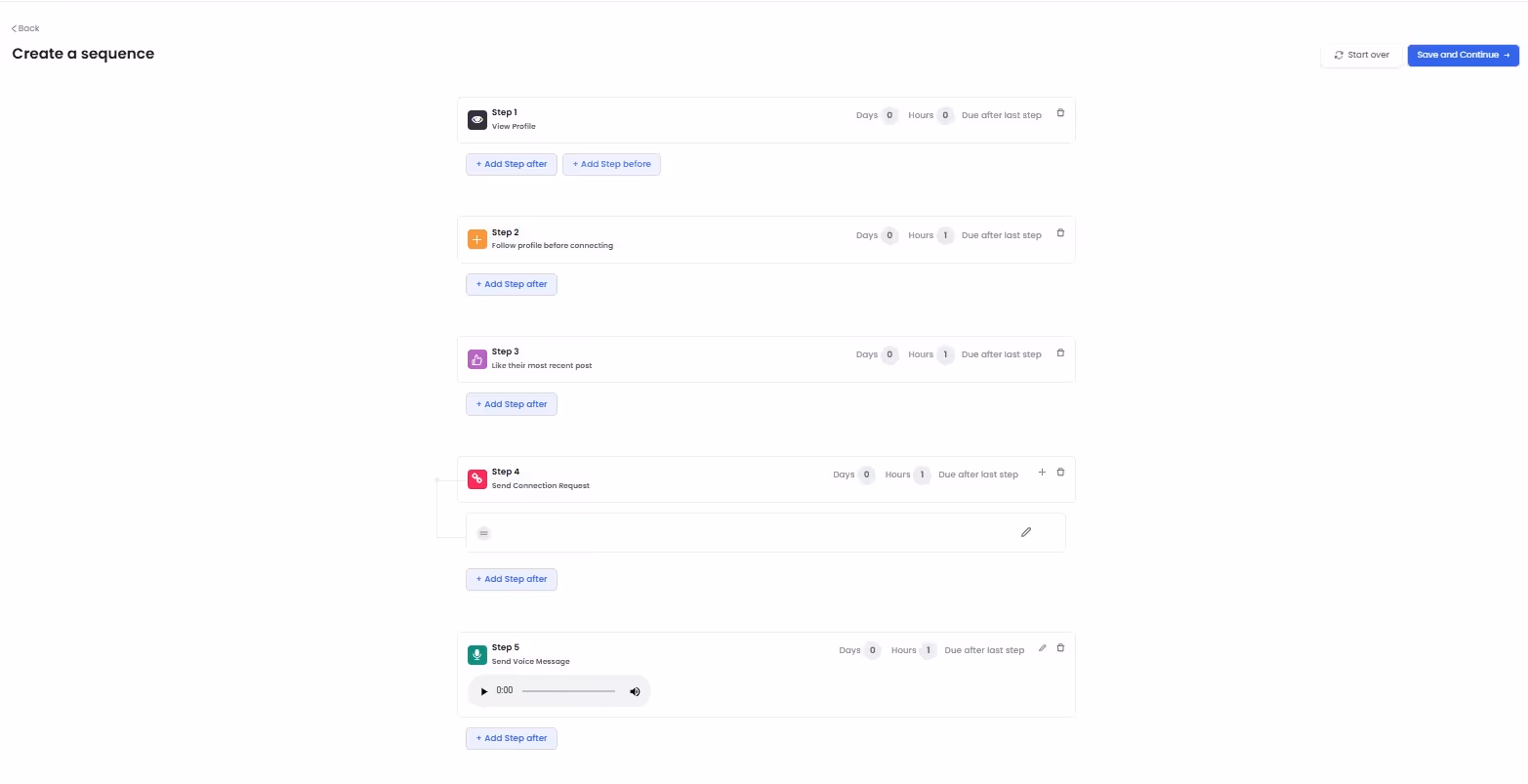Delete Step 1 using its trash icon
The height and width of the screenshot is (784, 1528).
(x=1060, y=113)
